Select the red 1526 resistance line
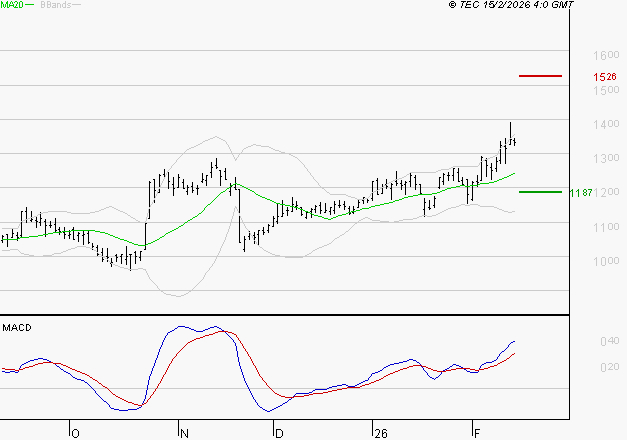627x440 pixels. click(541, 76)
